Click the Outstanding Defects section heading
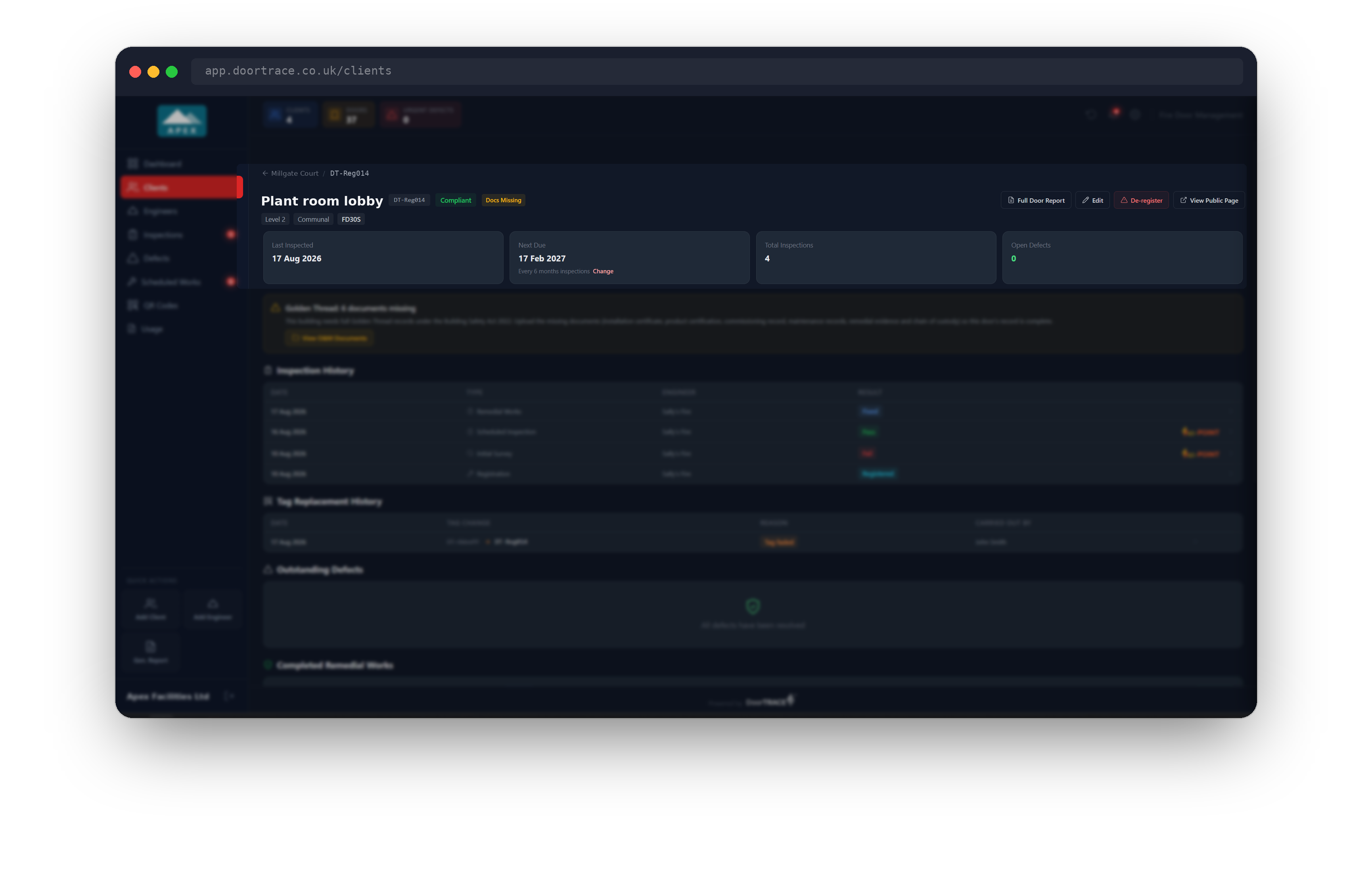 [319, 570]
